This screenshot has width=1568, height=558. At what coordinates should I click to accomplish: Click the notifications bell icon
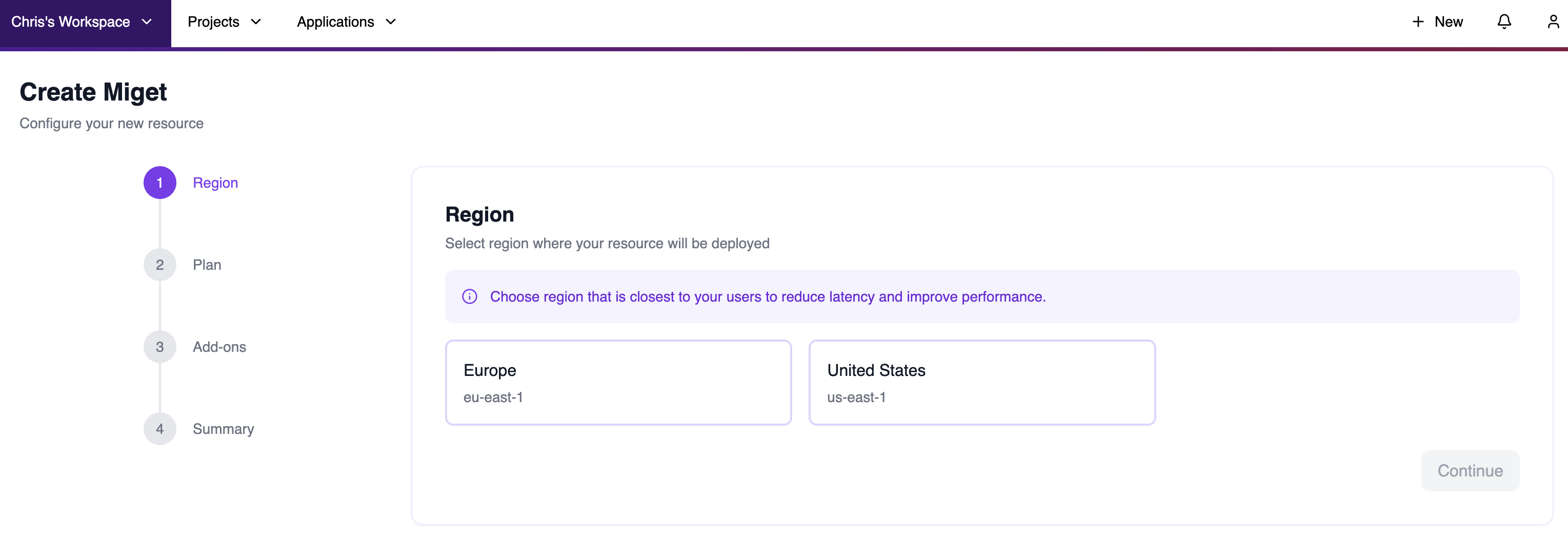pos(1503,22)
